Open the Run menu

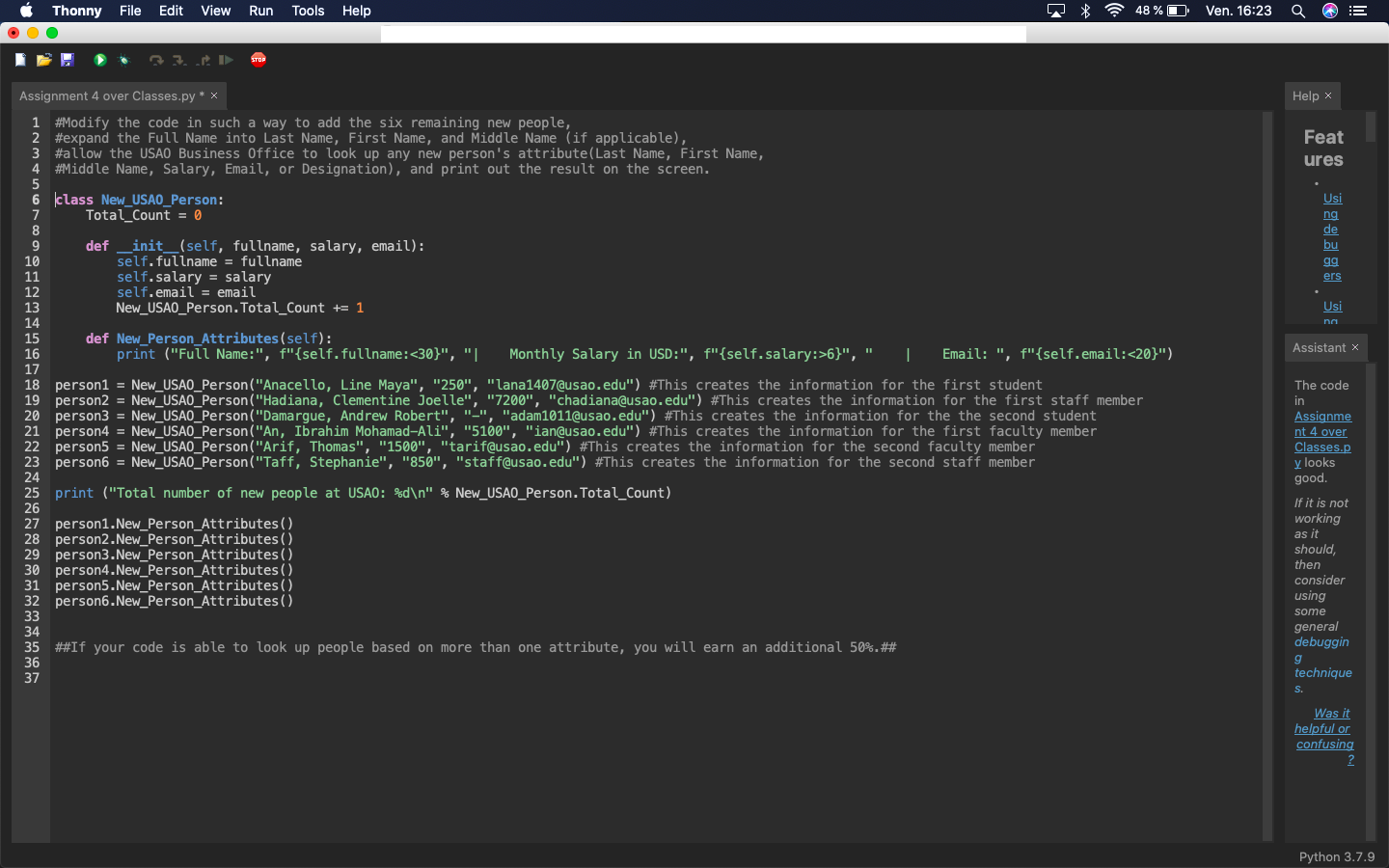(x=260, y=11)
